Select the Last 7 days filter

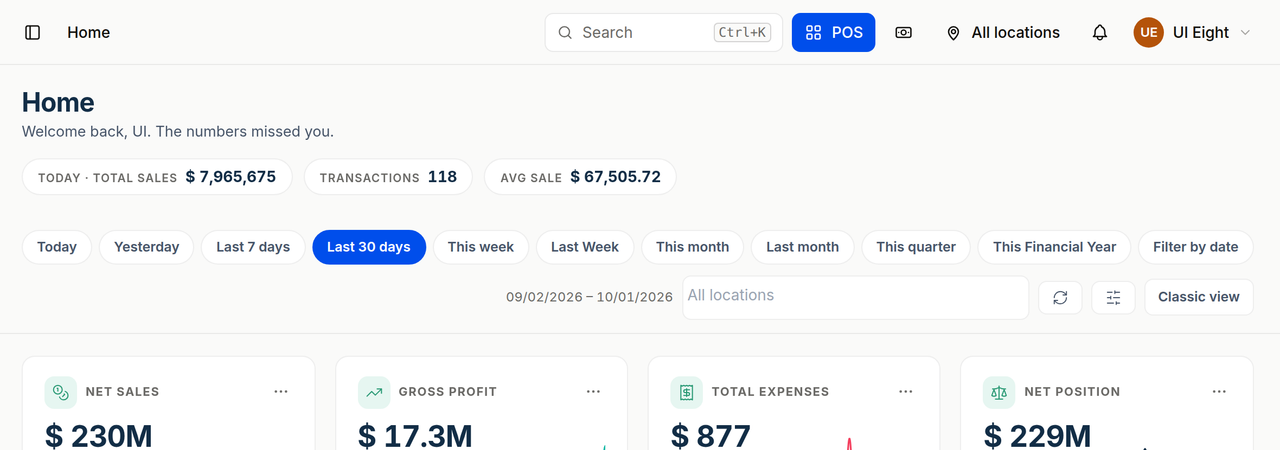tap(253, 247)
